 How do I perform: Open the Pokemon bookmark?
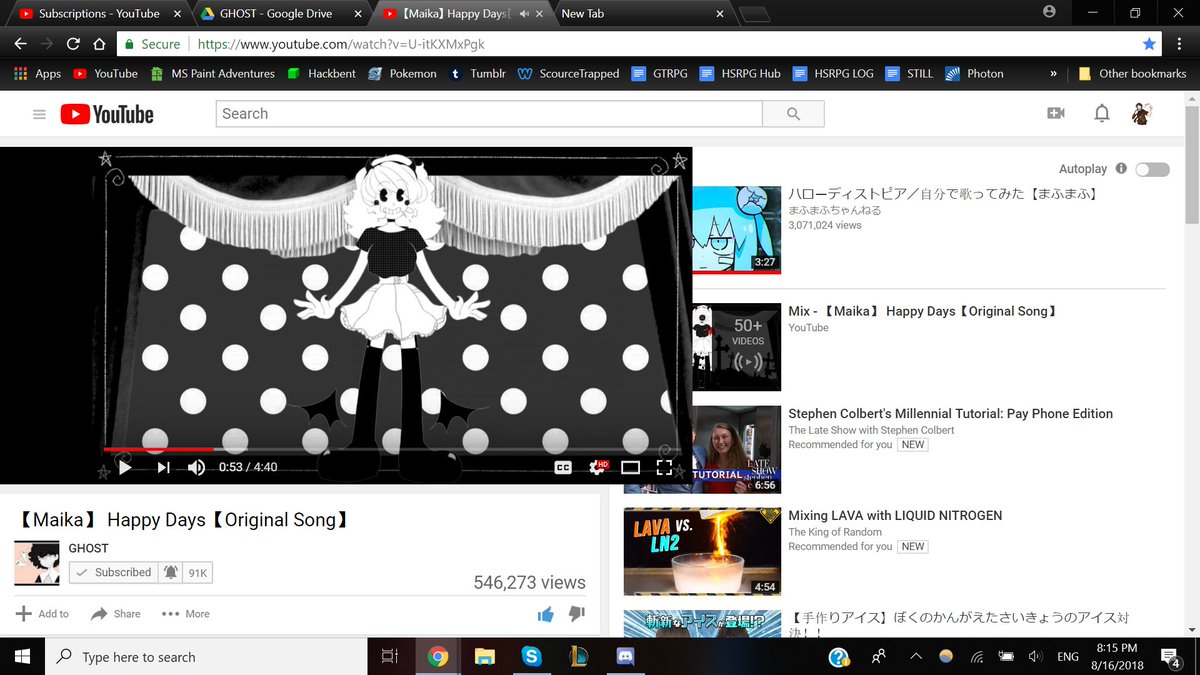click(402, 73)
